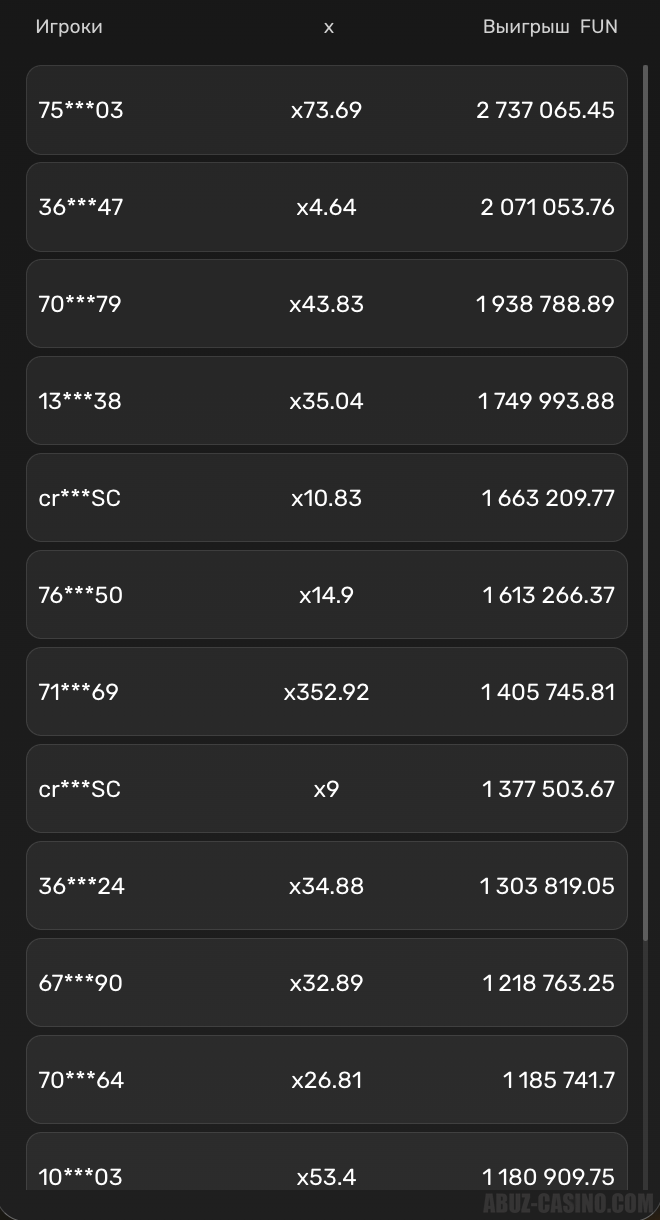Click the "x" multiplier column header
660x1220 pixels.
pos(328,27)
